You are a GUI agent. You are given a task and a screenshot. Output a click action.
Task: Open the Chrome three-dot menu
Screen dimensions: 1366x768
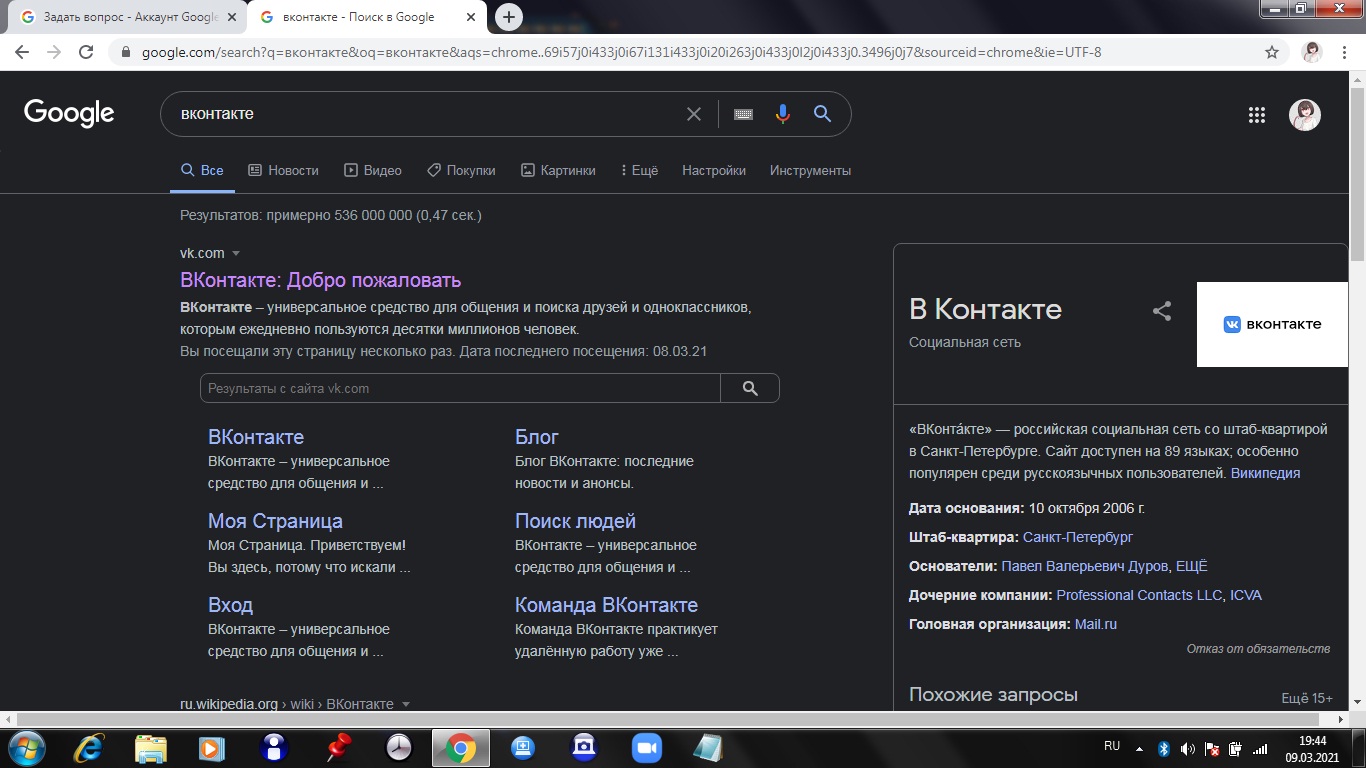pos(1346,52)
